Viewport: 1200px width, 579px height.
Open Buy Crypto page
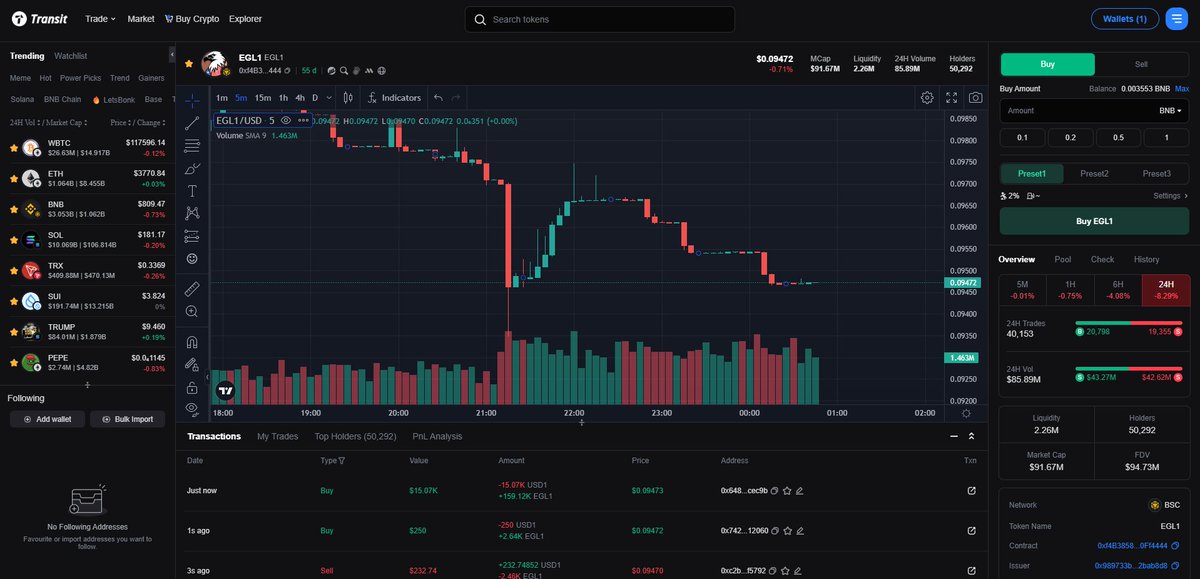tap(191, 19)
